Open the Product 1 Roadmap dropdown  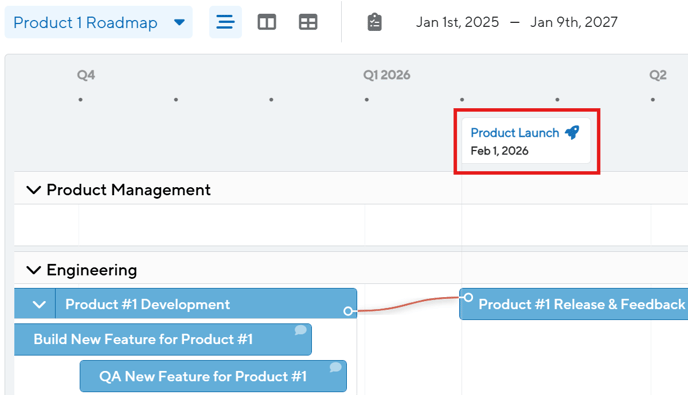[98, 22]
